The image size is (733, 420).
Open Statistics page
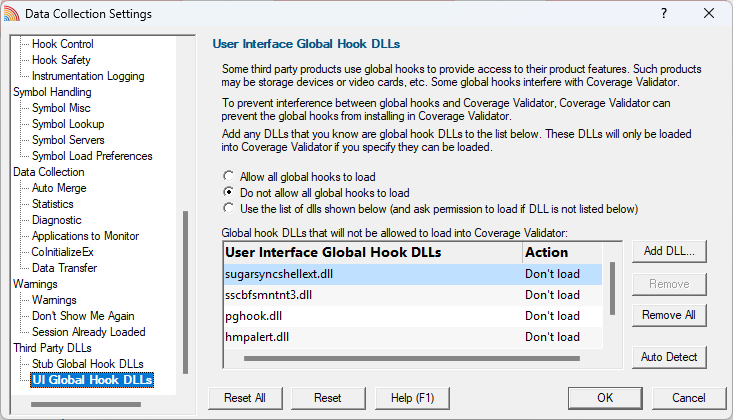[53, 204]
